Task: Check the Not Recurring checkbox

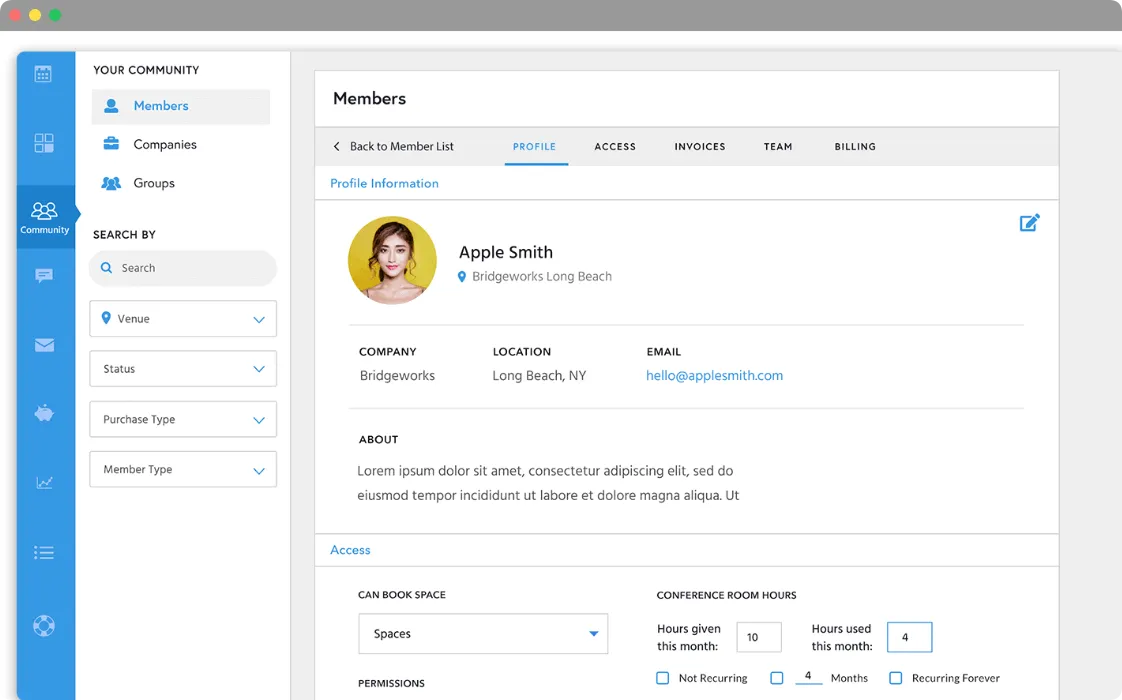Action: (x=663, y=678)
